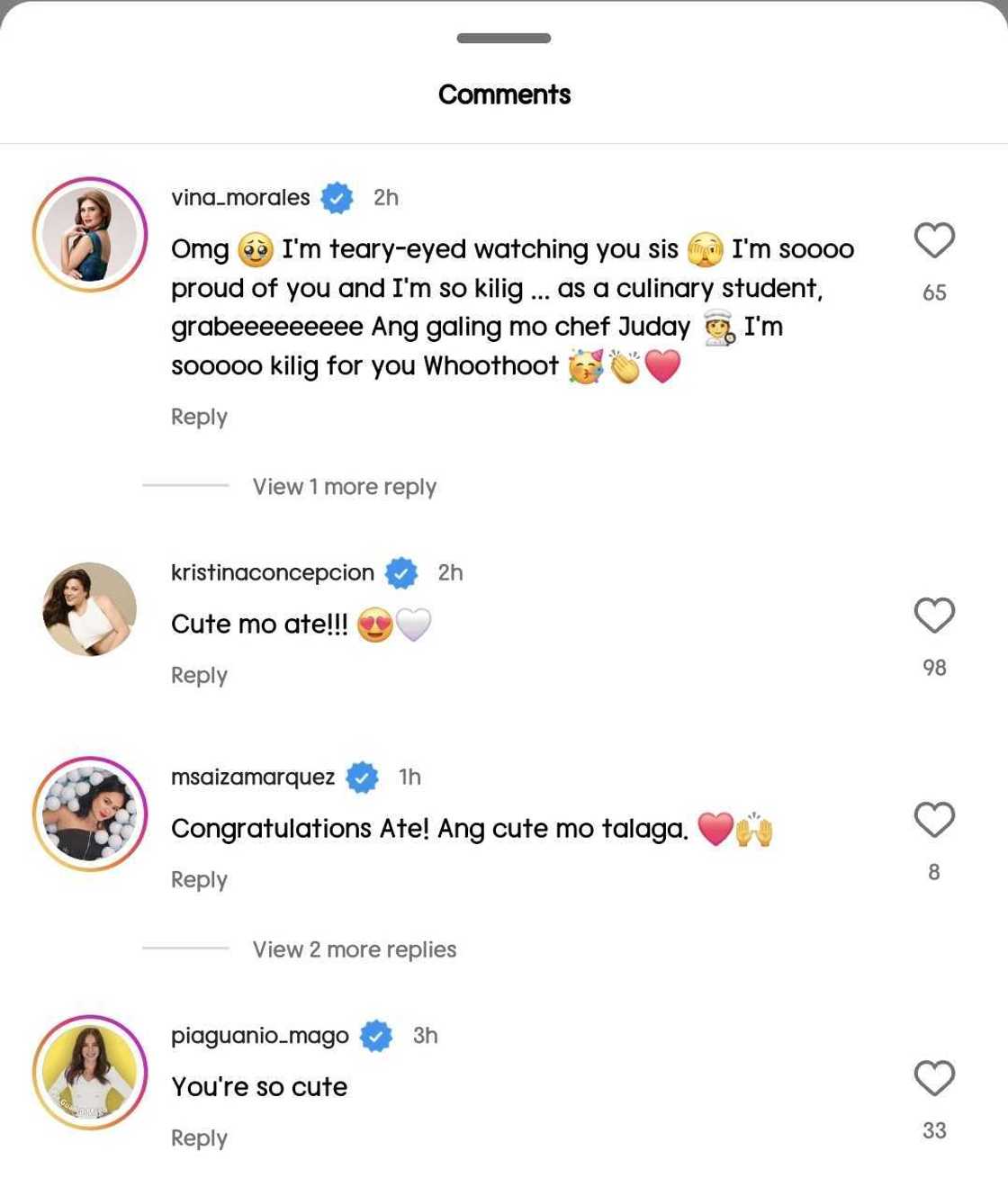Expand "View 1 more reply" thread
Screen dimensions: 1008x1187
point(344,487)
